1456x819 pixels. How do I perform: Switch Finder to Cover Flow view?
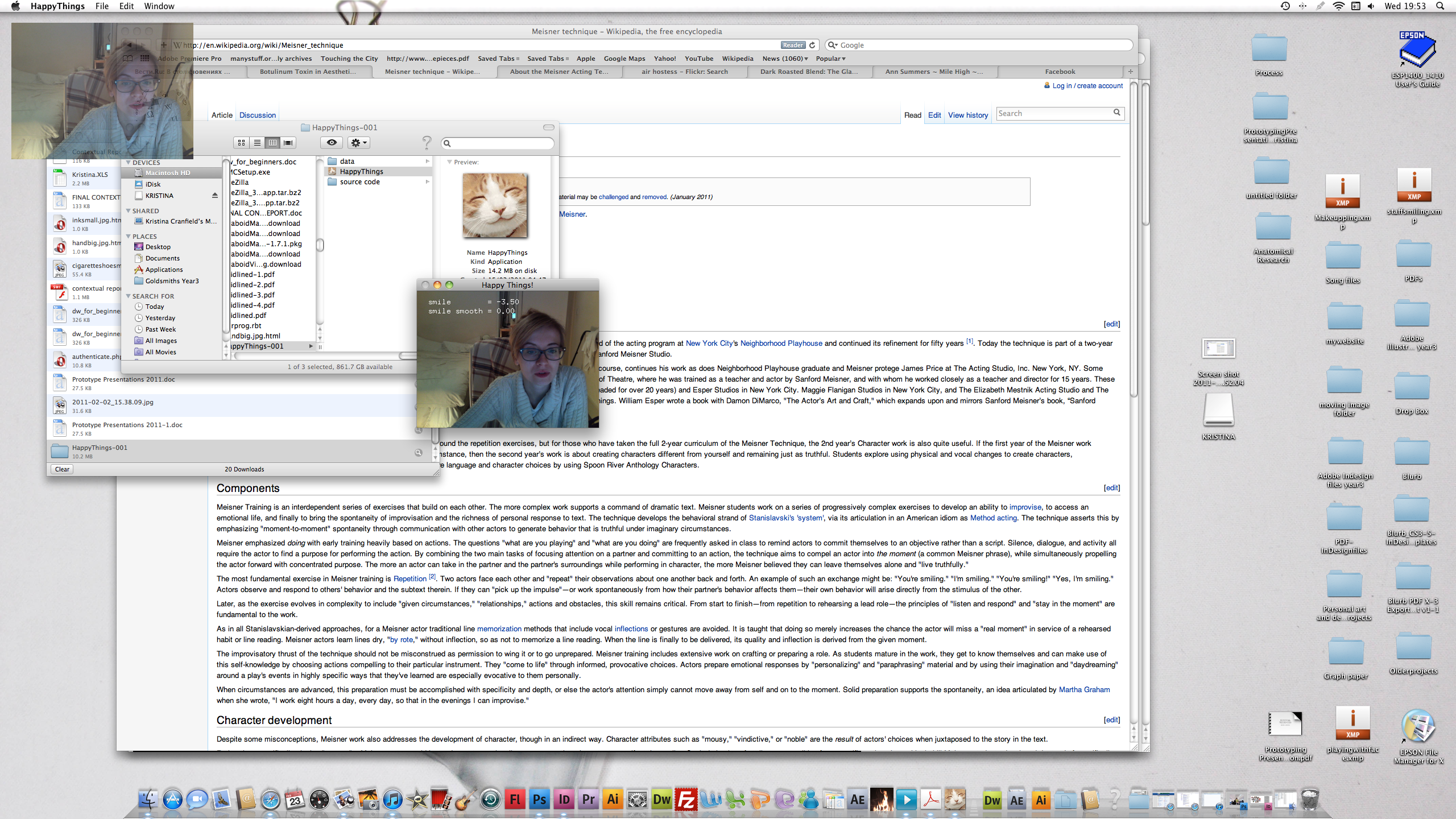click(288, 143)
